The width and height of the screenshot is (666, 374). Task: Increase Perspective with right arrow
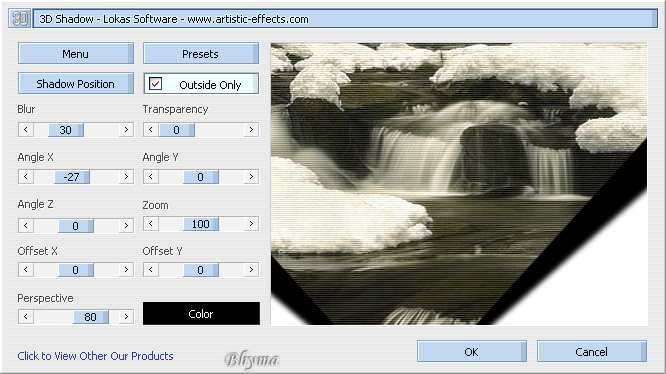(x=126, y=317)
